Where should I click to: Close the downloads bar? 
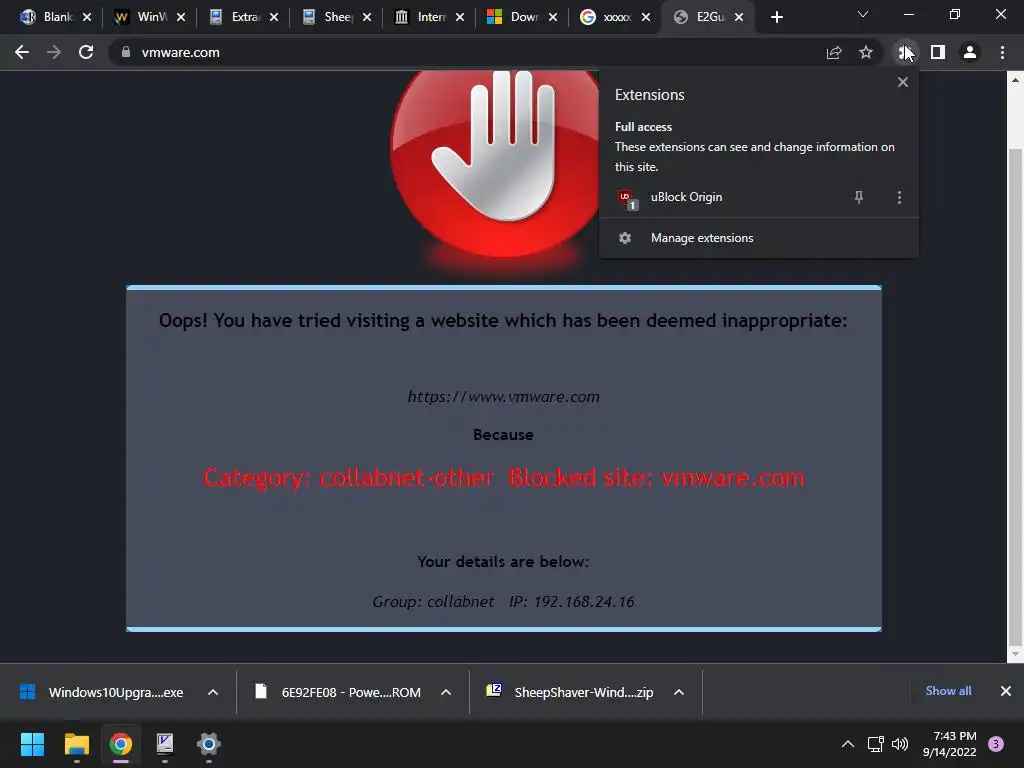tap(1006, 691)
